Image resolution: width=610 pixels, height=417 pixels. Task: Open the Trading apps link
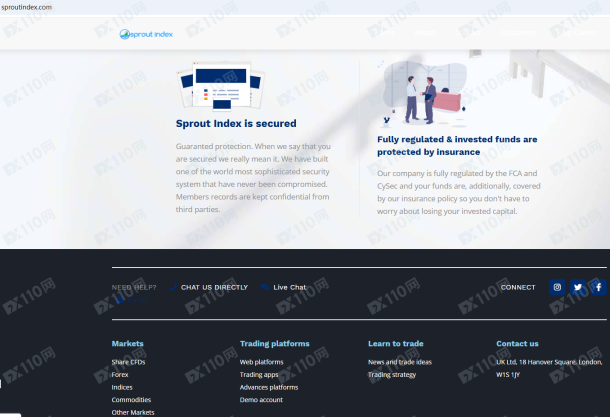click(259, 375)
